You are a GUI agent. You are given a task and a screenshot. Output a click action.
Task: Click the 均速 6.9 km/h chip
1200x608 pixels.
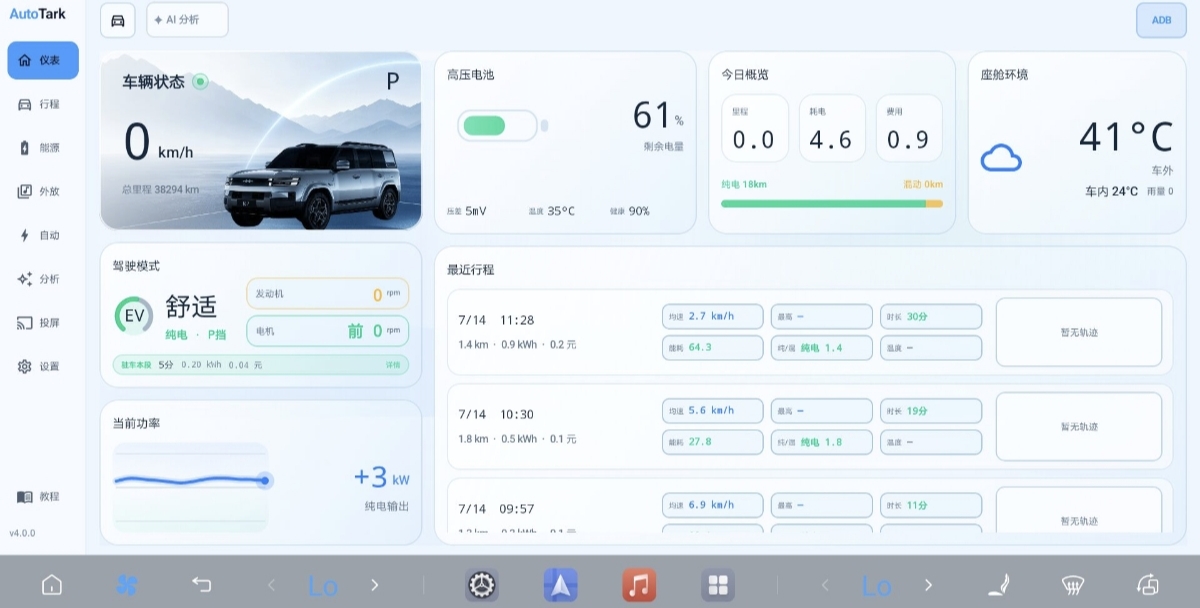point(713,505)
